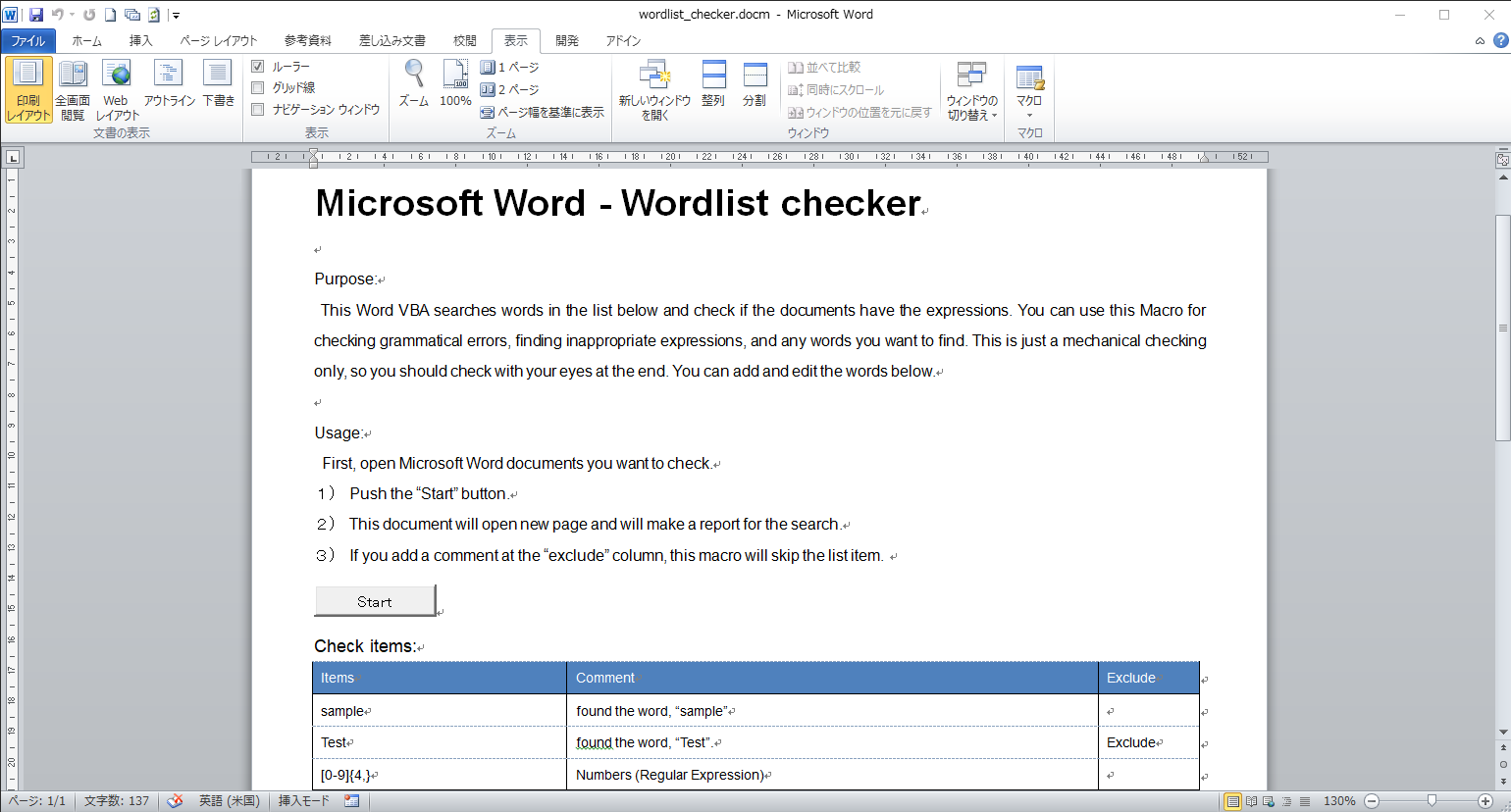Click the vertical scrollbar thumb

[1502, 329]
